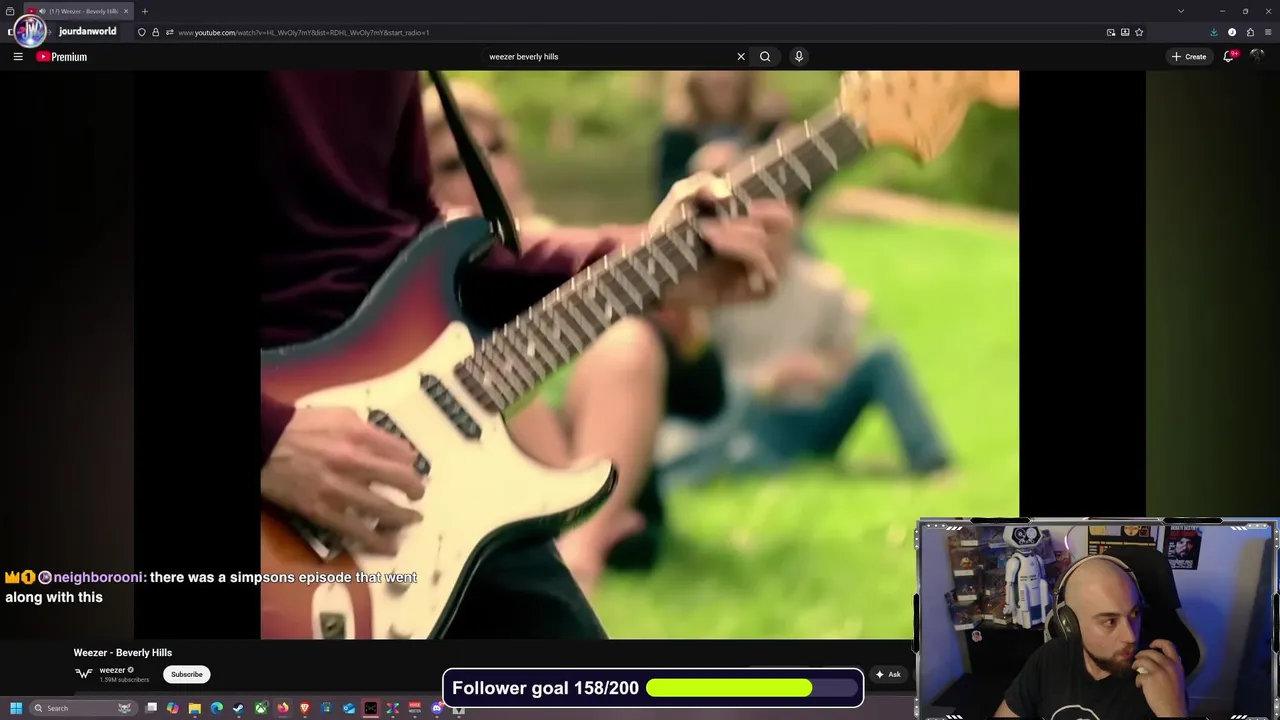Viewport: 1280px width, 720px height.
Task: Click the Ask button below video
Action: pos(888,674)
